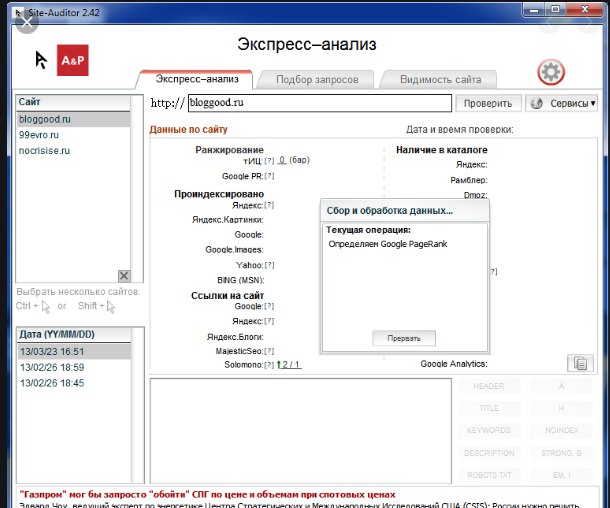Viewport: 610px width, 508px height.
Task: Open Видимость сайта tab
Action: click(x=440, y=79)
